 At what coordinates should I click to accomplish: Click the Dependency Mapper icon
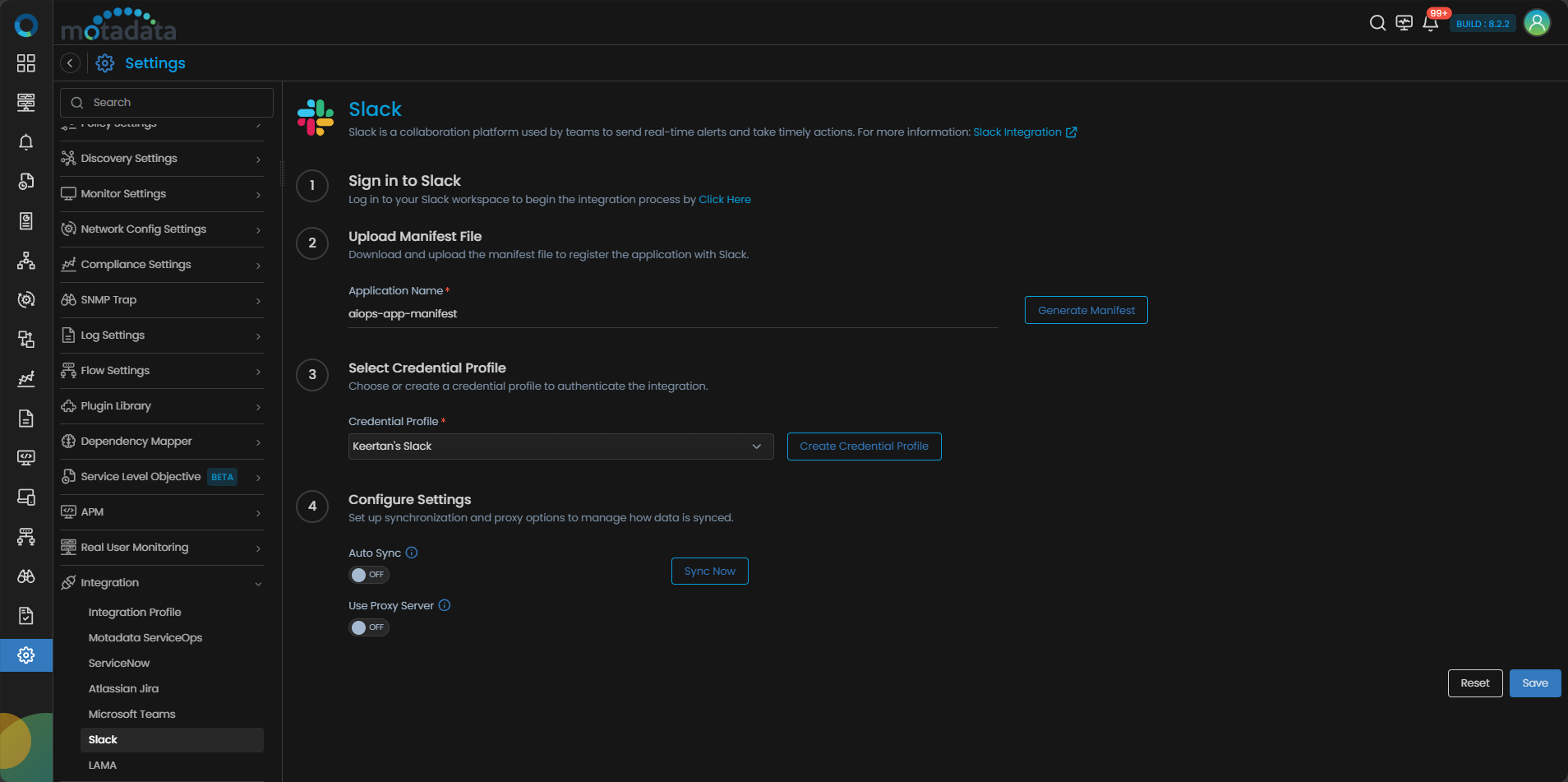68,442
